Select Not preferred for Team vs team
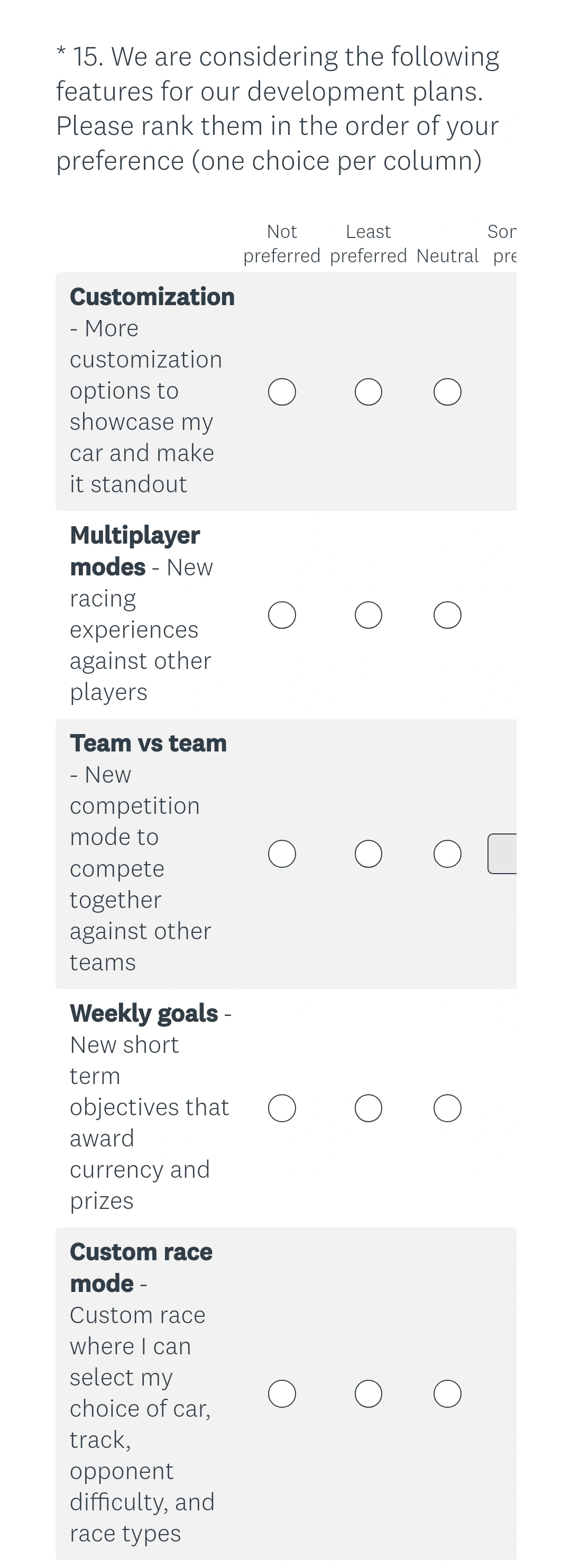The width and height of the screenshot is (571, 1568). click(x=282, y=854)
